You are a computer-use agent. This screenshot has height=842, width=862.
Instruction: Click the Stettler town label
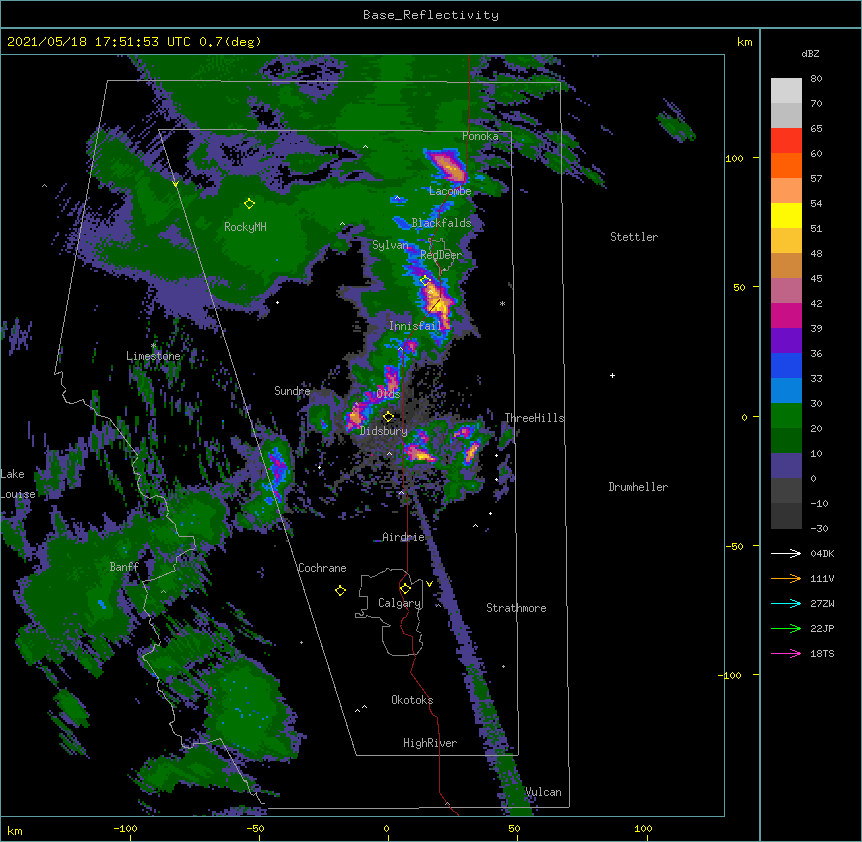[x=634, y=237]
